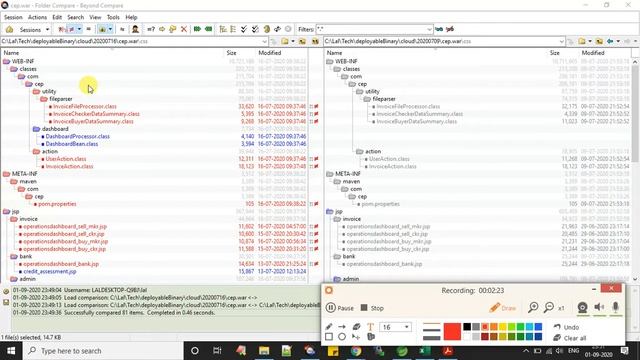The image size is (640, 360).
Task: Open View menu
Action: click(x=95, y=17)
